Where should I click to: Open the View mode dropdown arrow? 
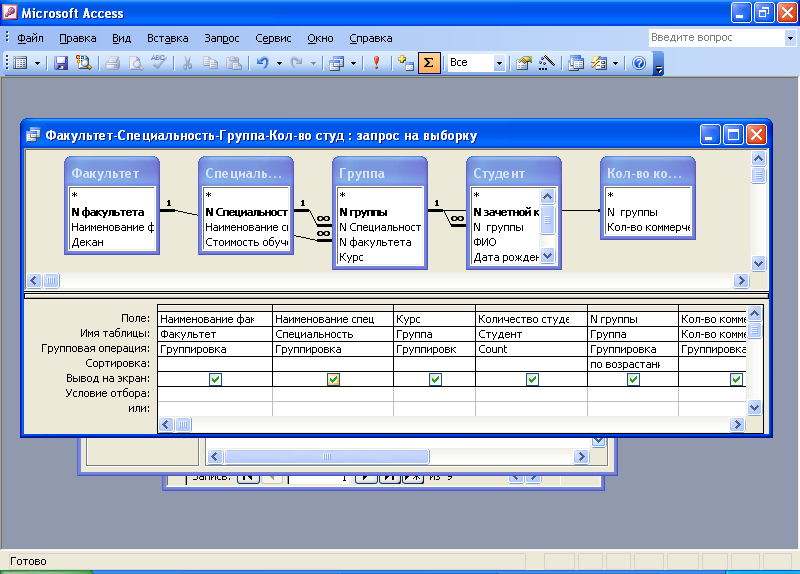click(37, 63)
